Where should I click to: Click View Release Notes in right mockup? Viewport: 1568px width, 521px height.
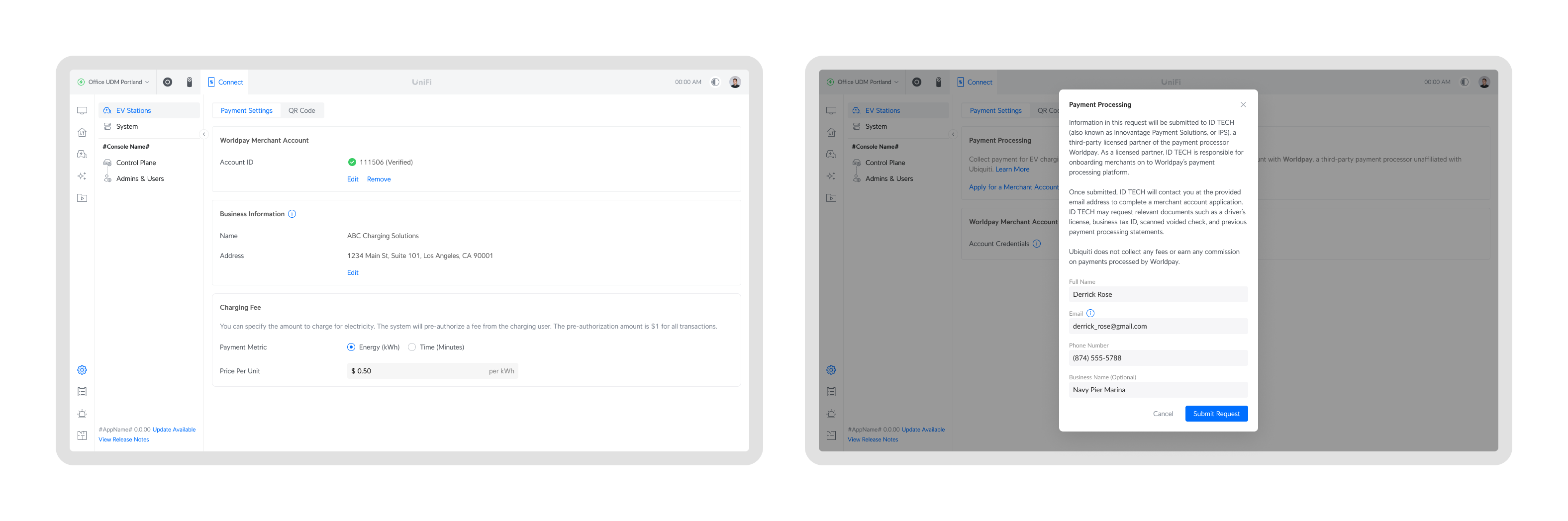click(873, 439)
